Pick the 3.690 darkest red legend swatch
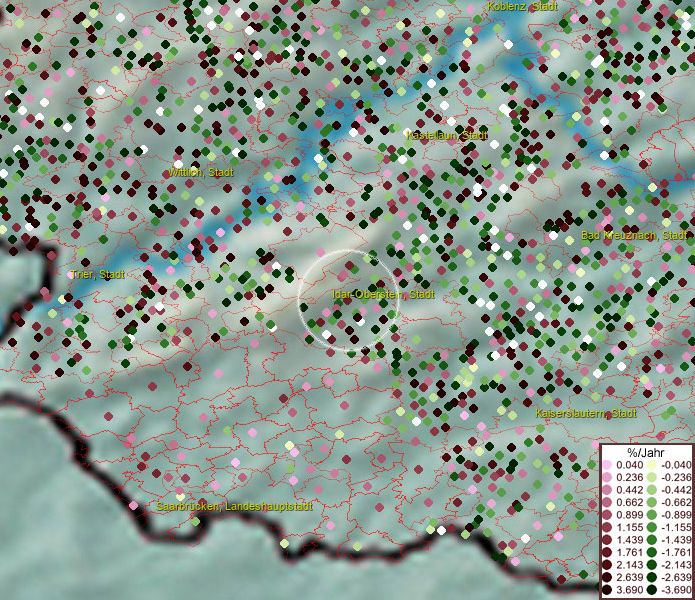This screenshot has height=600, width=695. click(x=607, y=590)
